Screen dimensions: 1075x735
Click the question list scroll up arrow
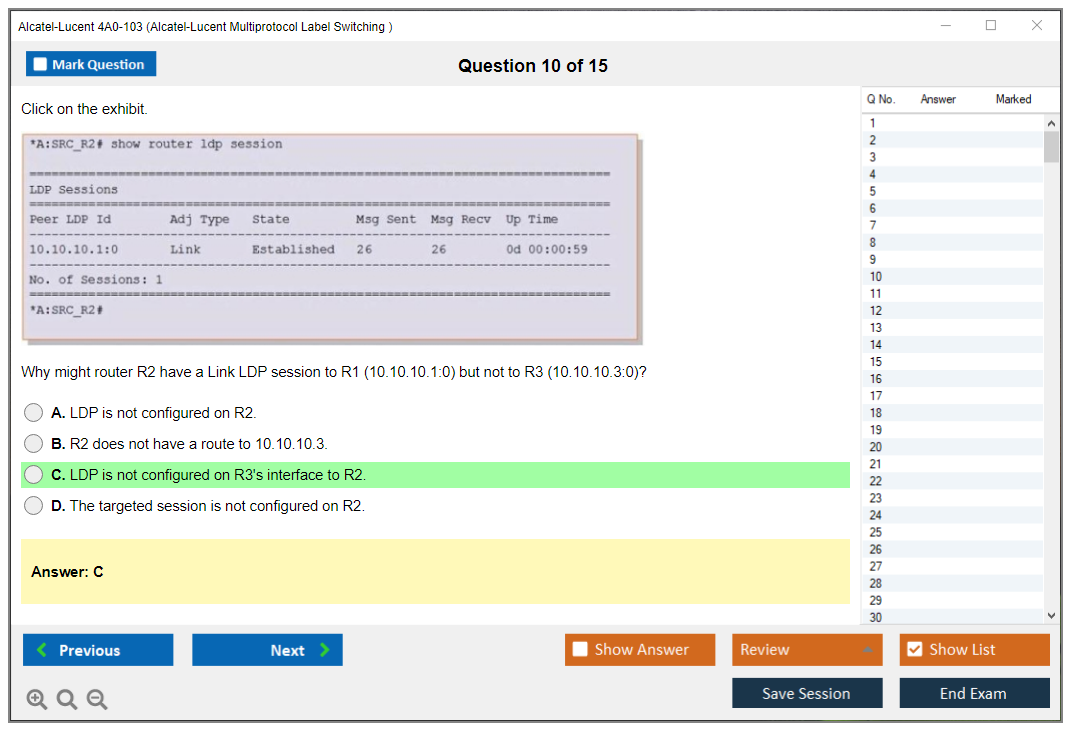coord(1051,123)
